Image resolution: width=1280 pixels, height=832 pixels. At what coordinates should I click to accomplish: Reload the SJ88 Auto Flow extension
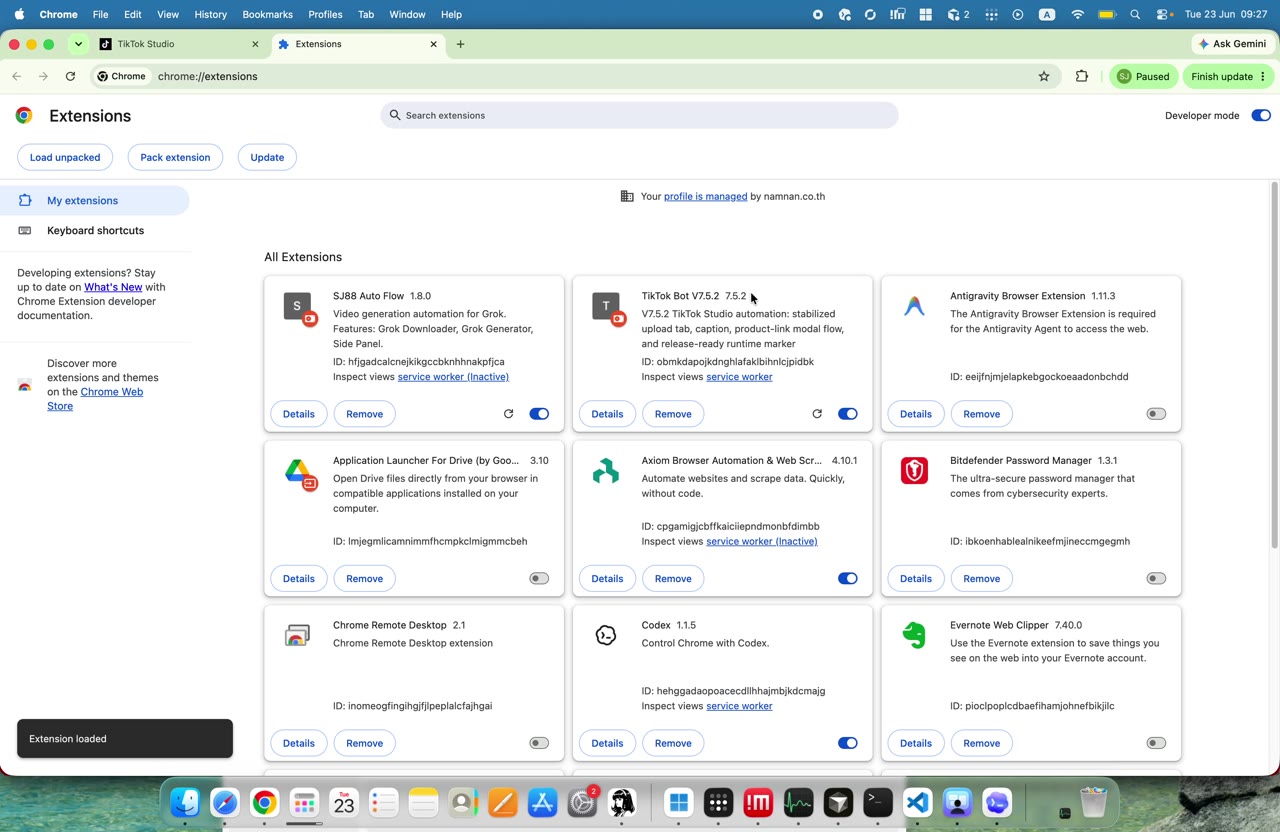[x=508, y=414]
